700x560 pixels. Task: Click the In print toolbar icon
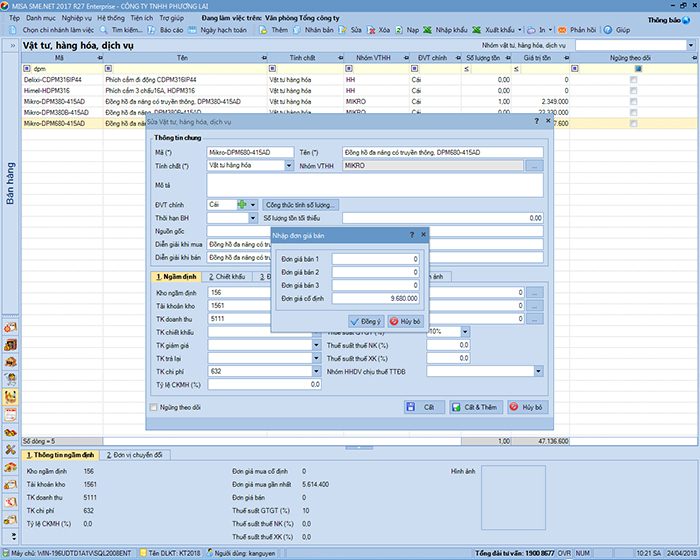point(531,30)
